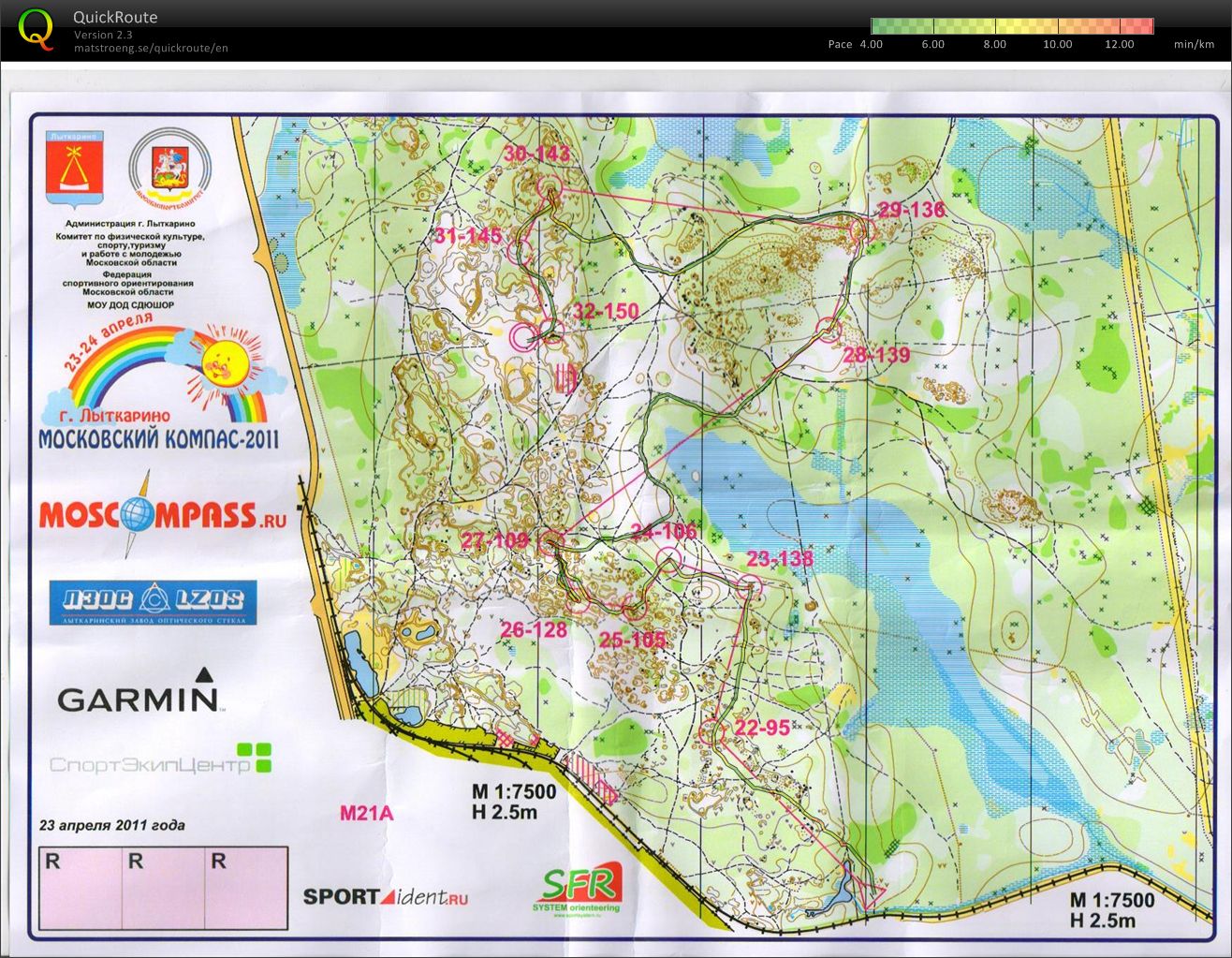Viewport: 1232px width, 958px height.
Task: Click the МОСКОВСКИЙ КОМПАС-2011 title
Action: (x=159, y=438)
